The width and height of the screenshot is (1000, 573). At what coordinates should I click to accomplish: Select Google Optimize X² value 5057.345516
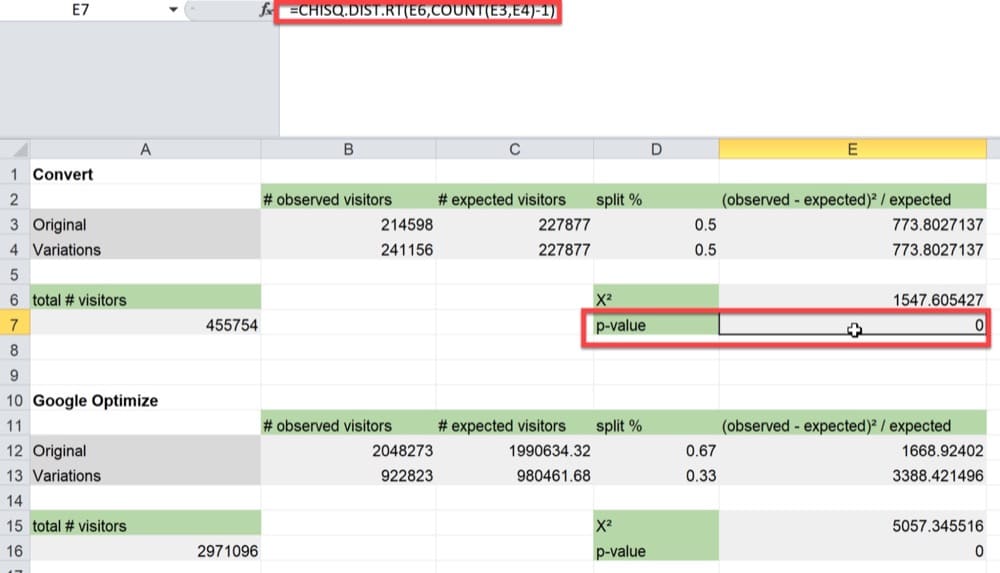[852, 526]
